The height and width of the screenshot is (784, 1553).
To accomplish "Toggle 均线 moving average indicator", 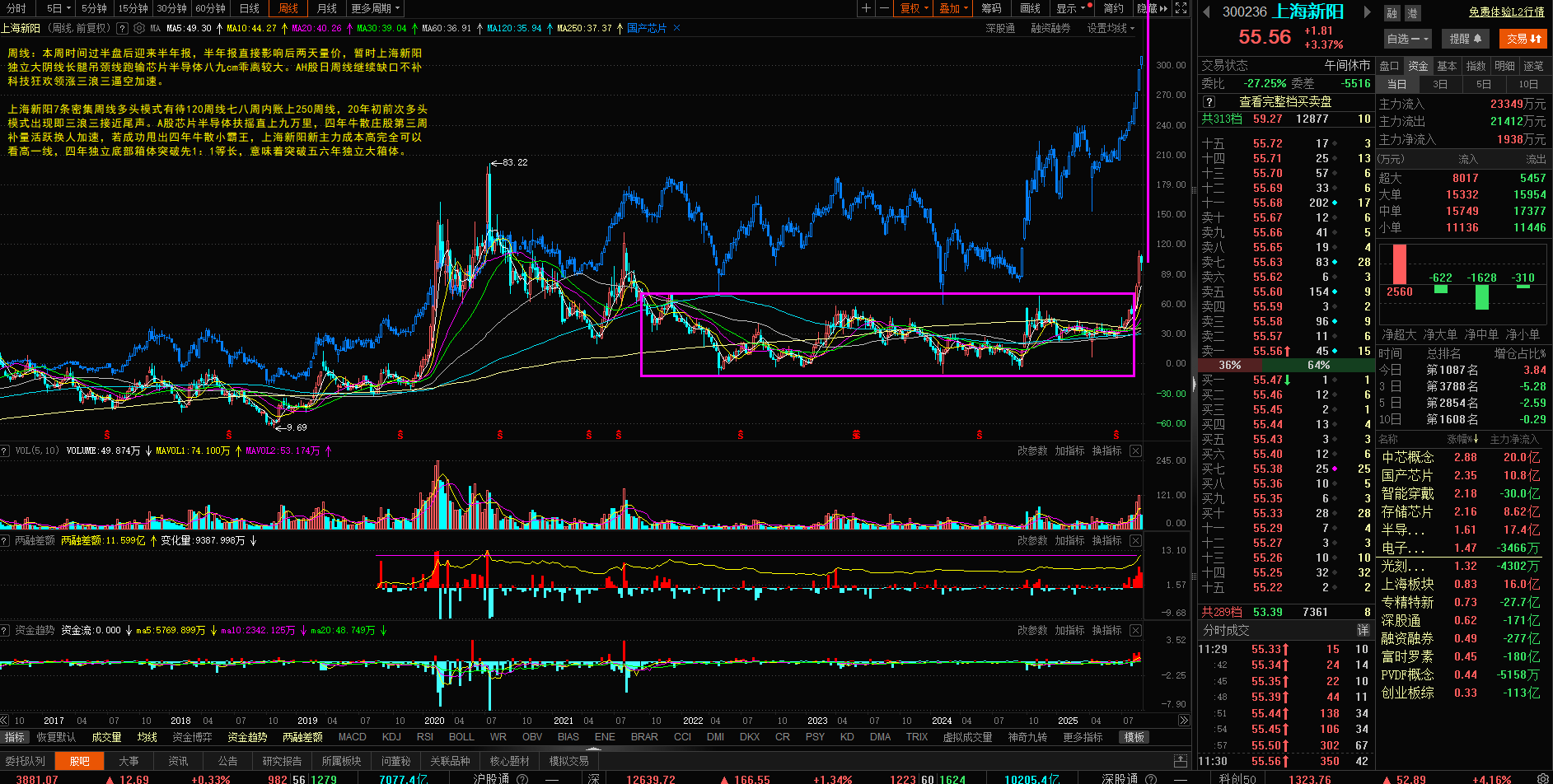I will point(147,737).
